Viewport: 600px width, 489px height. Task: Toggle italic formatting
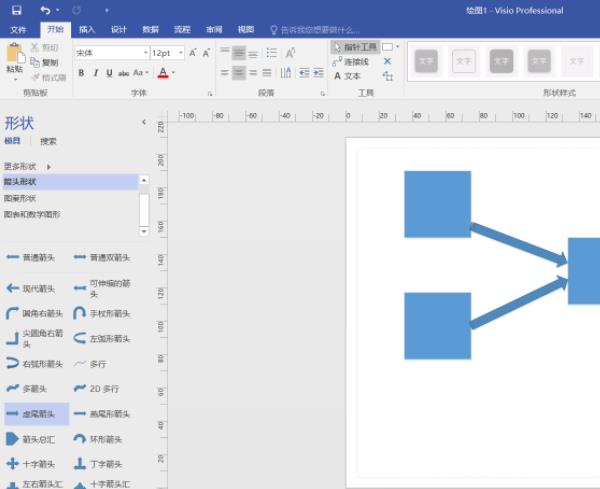pyautogui.click(x=96, y=73)
